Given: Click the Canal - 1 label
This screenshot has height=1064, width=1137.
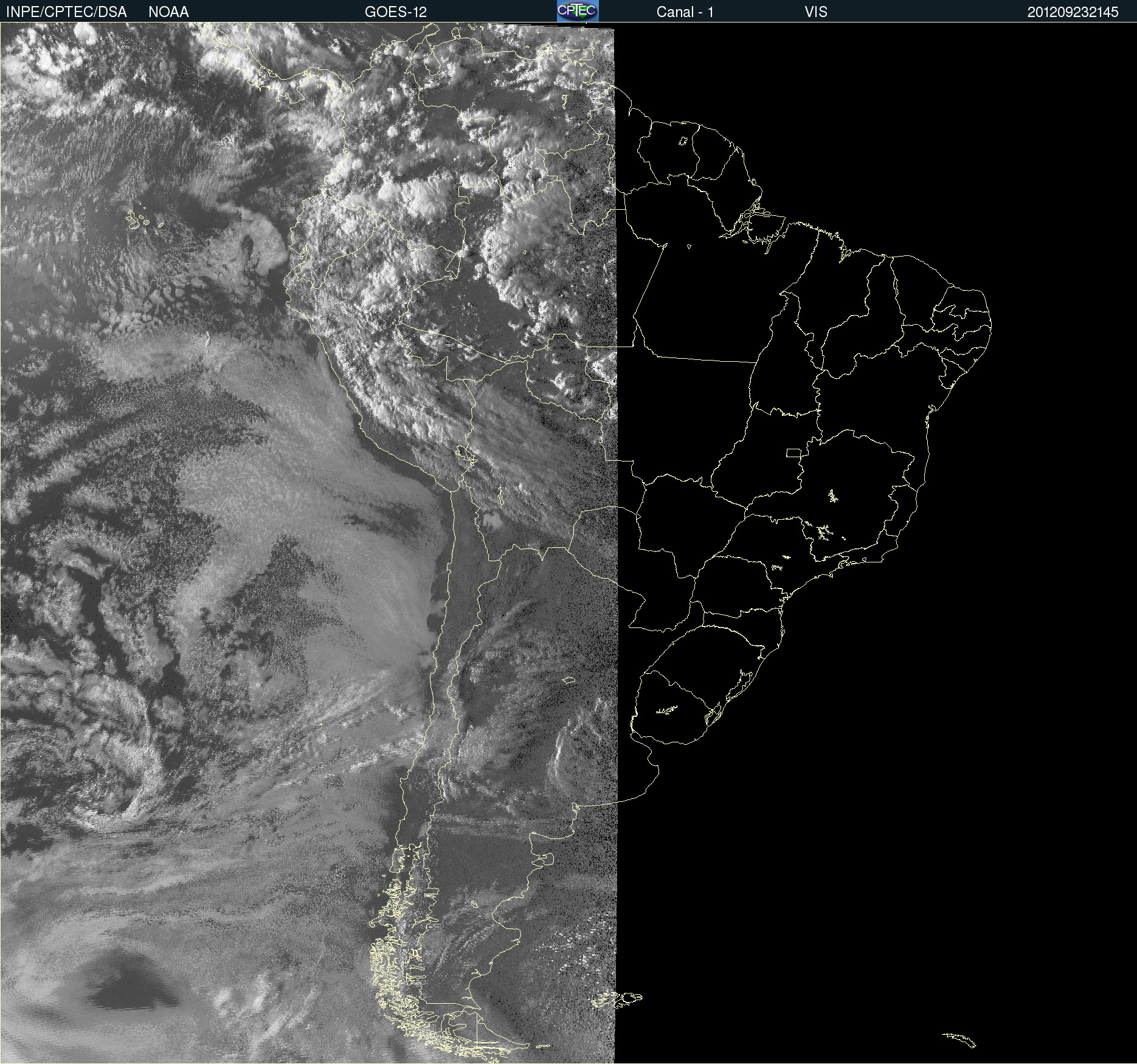Looking at the screenshot, I should coord(685,12).
